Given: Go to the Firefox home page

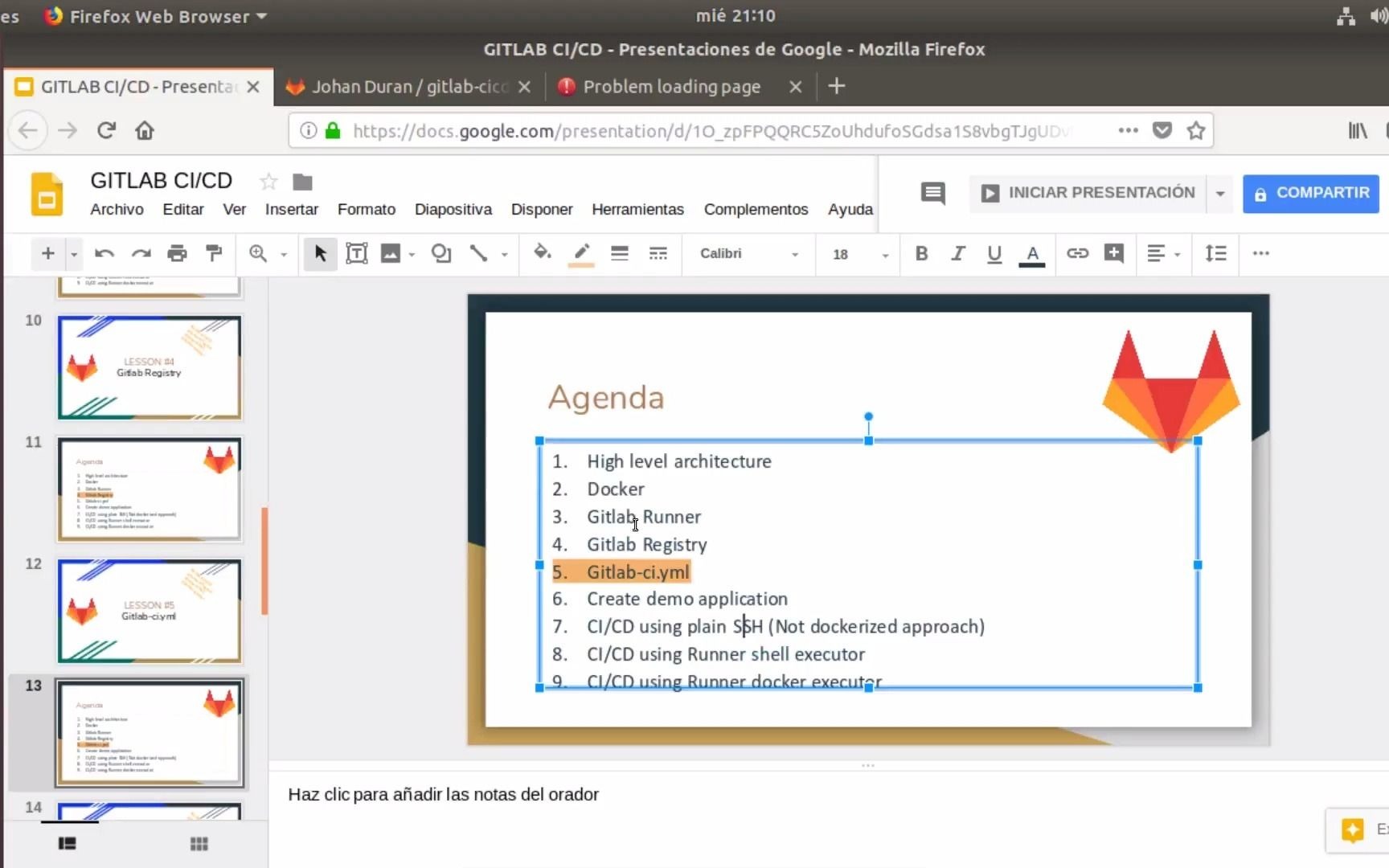Looking at the screenshot, I should [145, 130].
